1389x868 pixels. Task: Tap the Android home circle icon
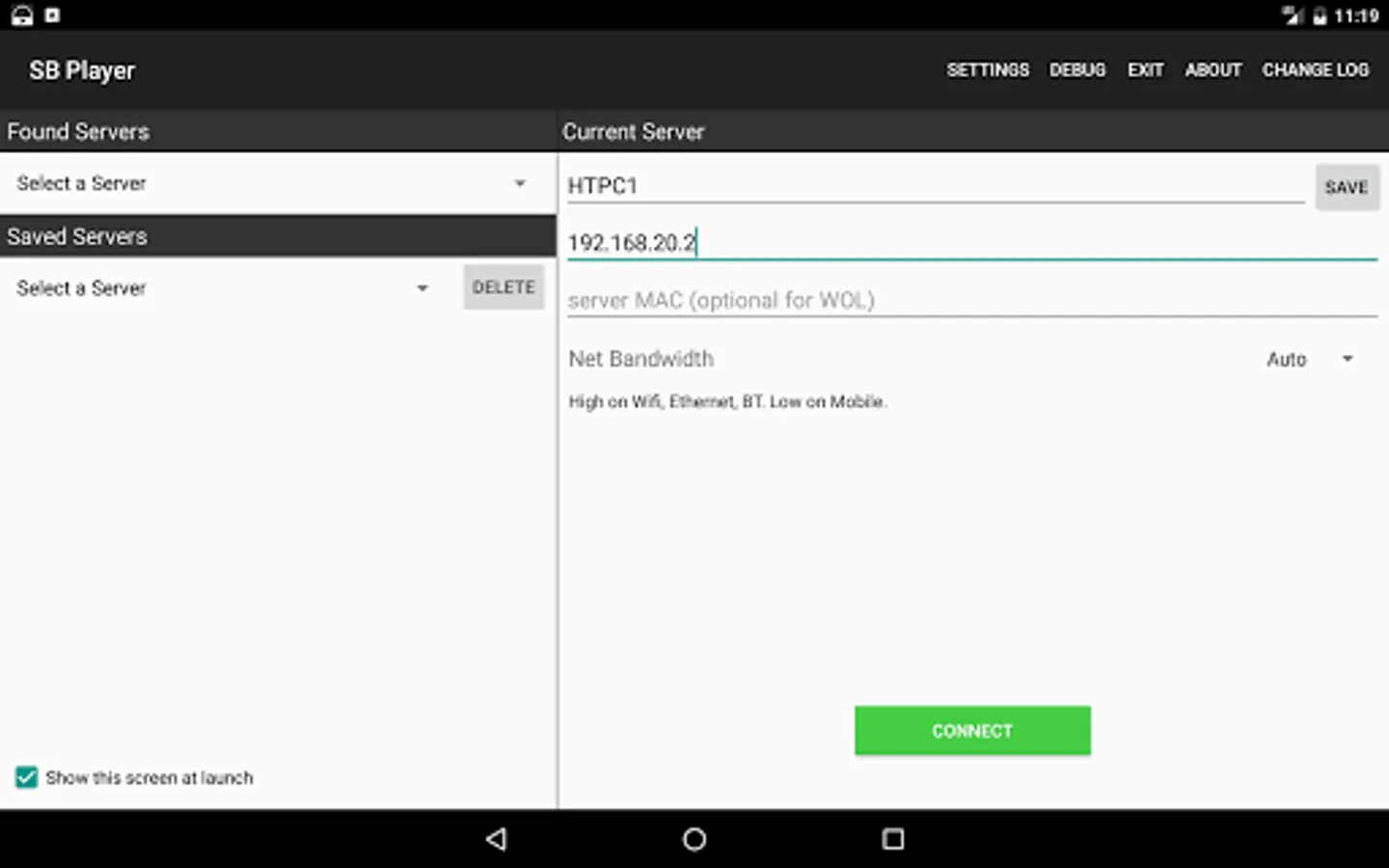tap(694, 839)
